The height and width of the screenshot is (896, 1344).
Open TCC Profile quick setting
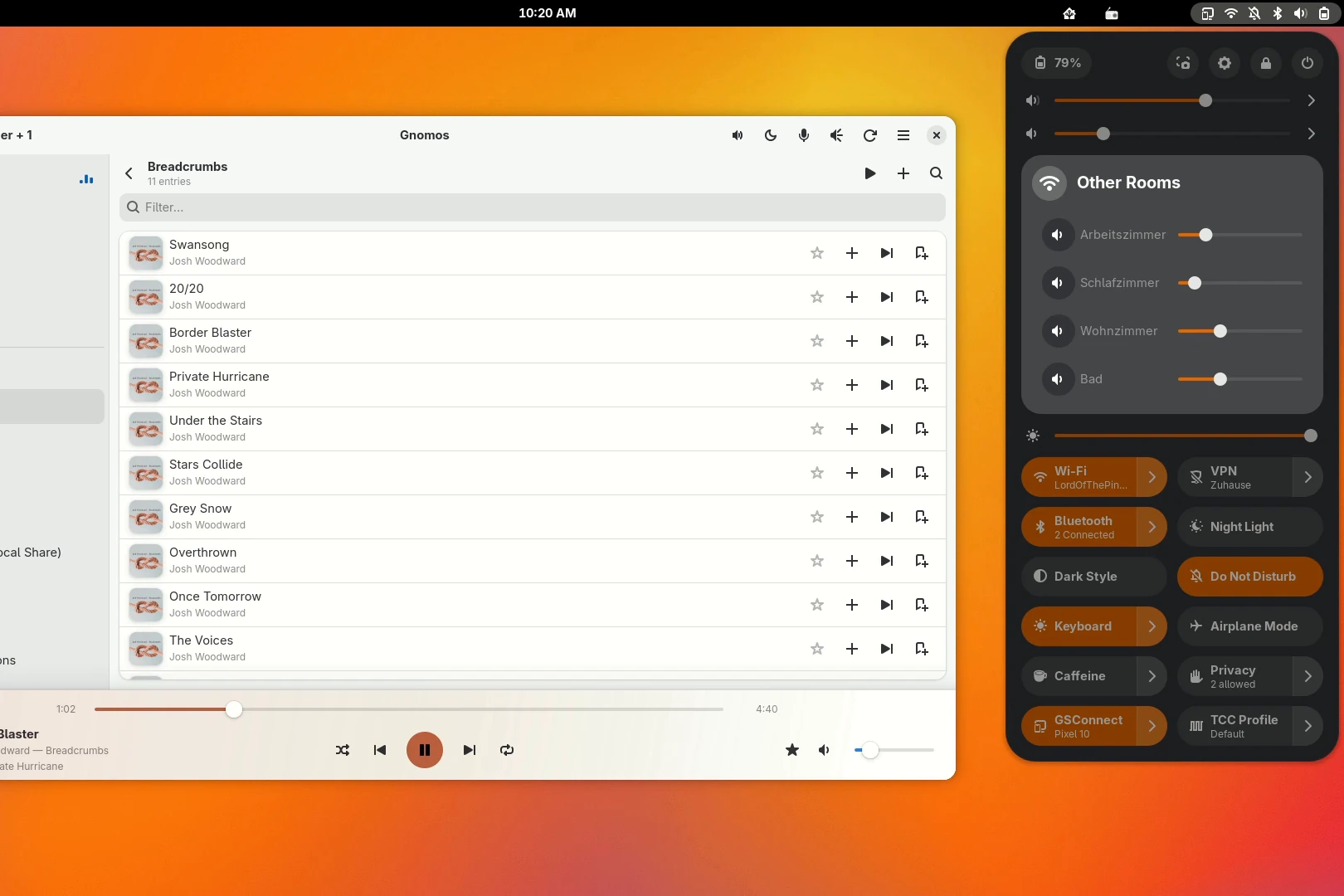1234,726
